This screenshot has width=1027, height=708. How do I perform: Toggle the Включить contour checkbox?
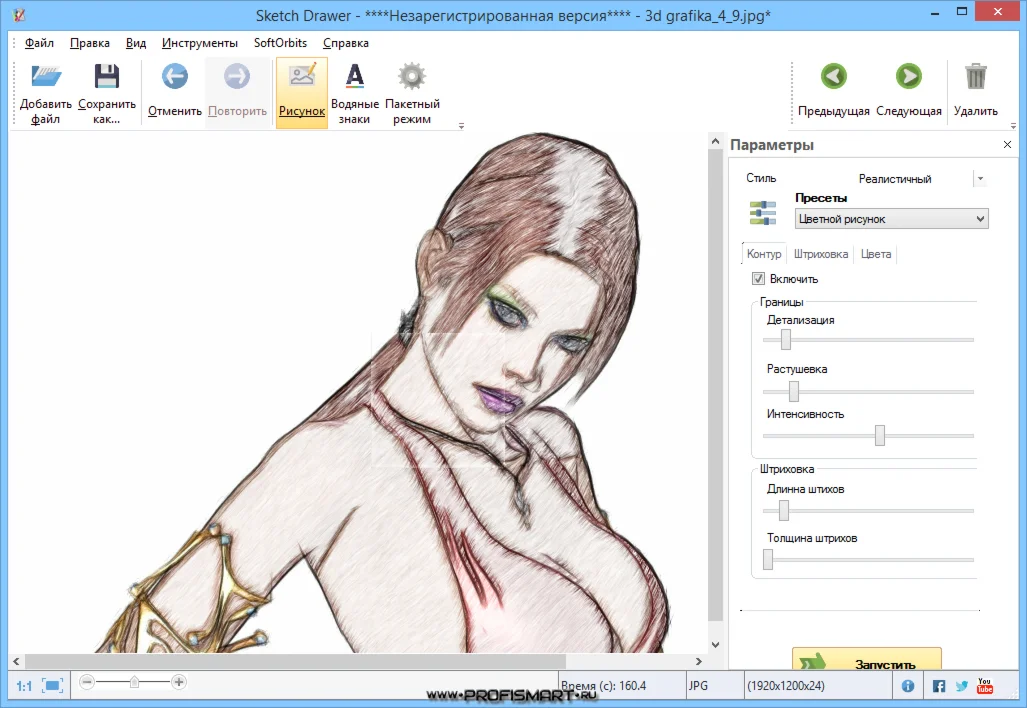pyautogui.click(x=758, y=279)
